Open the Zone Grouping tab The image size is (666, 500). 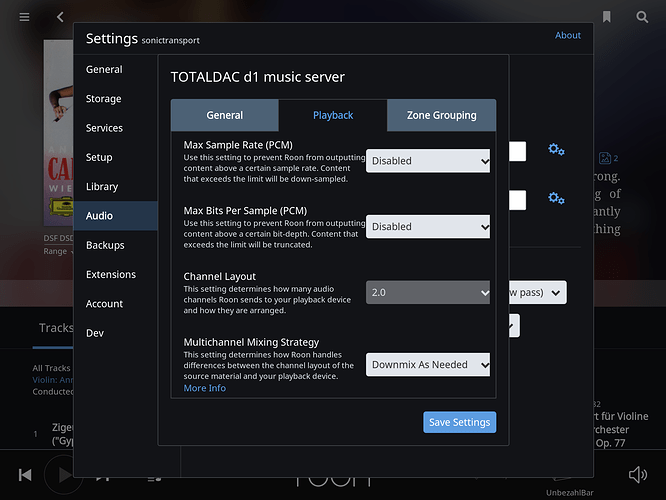pyautogui.click(x=442, y=115)
